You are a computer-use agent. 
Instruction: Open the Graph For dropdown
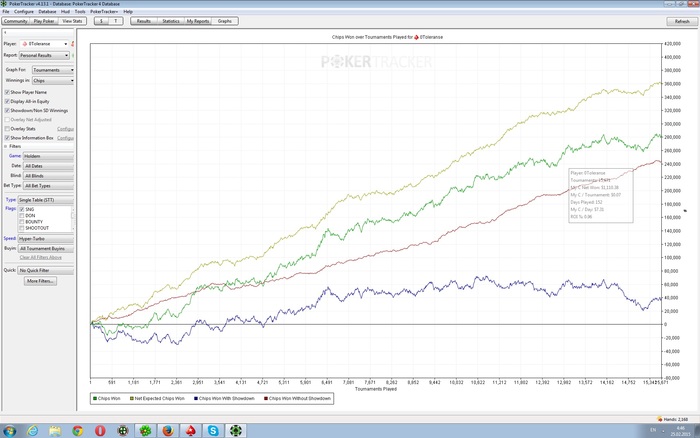[x=53, y=70]
